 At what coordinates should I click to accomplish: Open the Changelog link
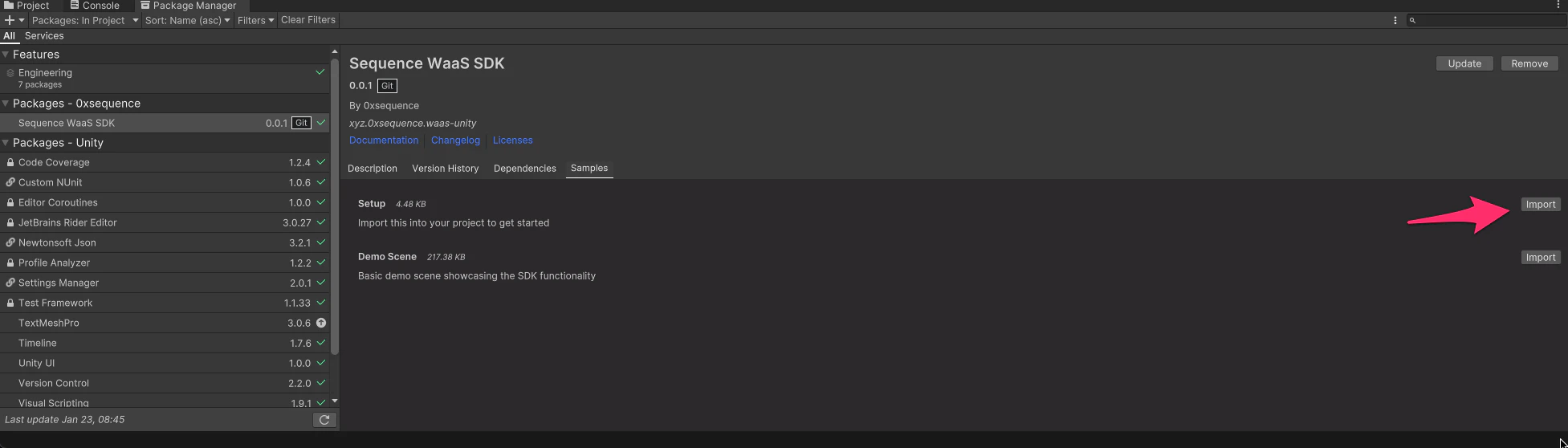pyautogui.click(x=455, y=141)
